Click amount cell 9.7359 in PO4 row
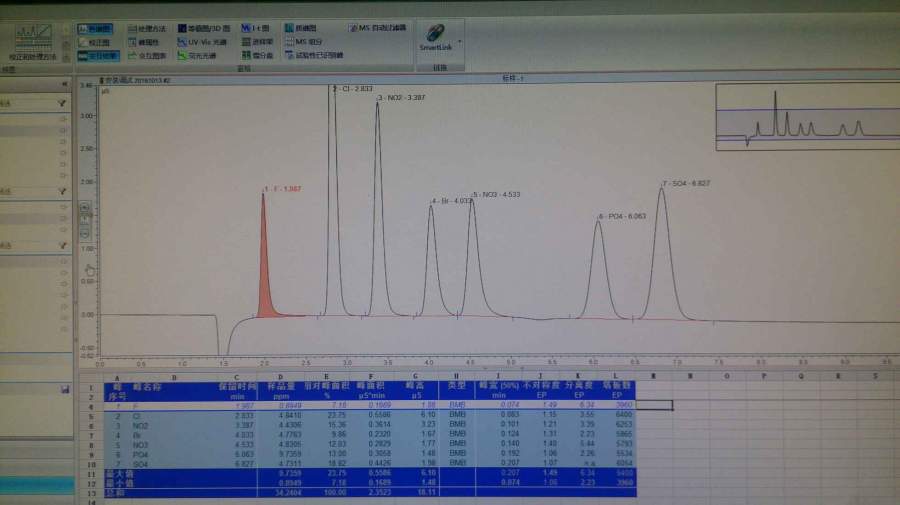Screen dimensions: 900x505 [x=290, y=454]
